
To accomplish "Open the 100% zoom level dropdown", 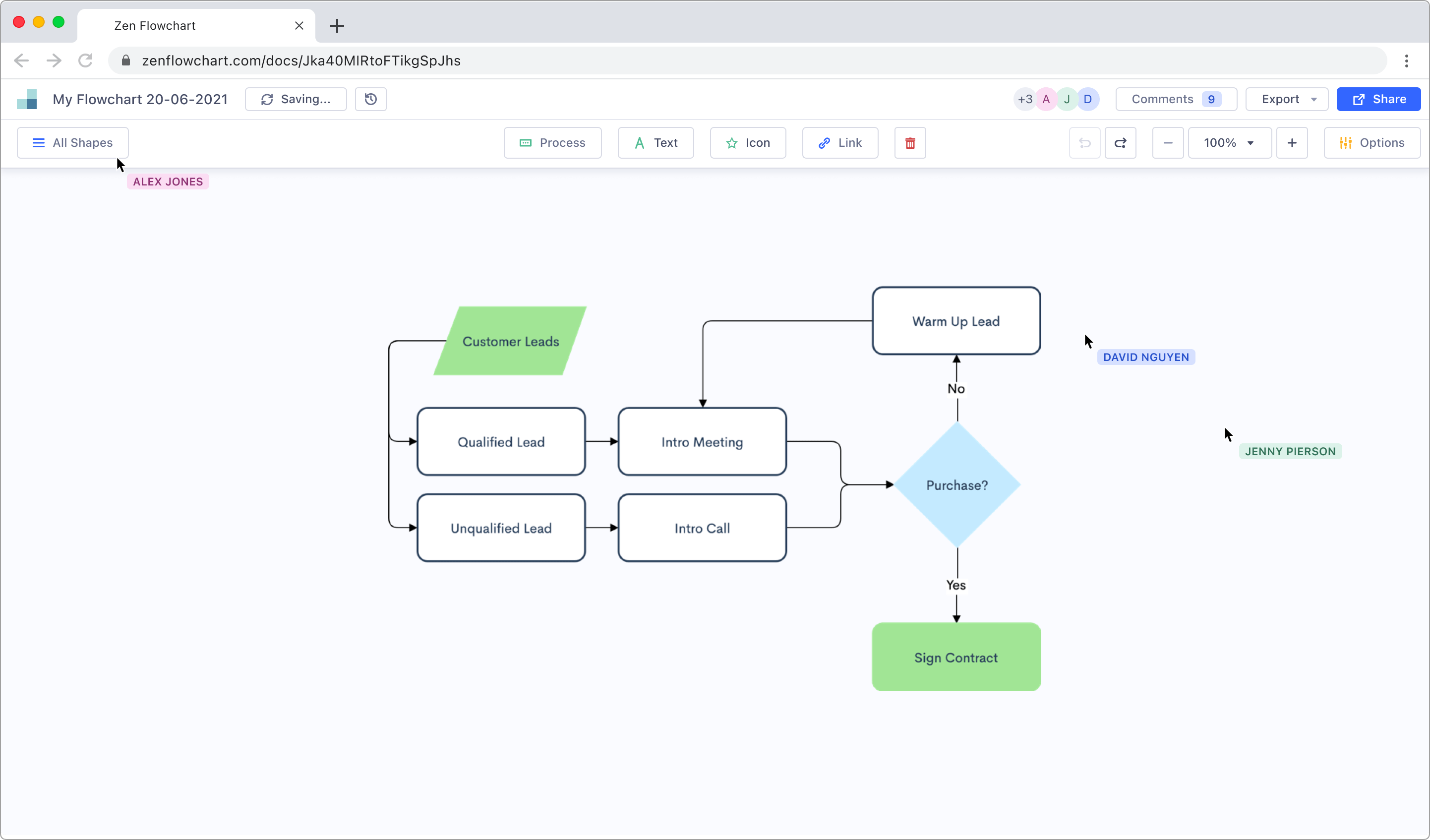I will [1229, 143].
